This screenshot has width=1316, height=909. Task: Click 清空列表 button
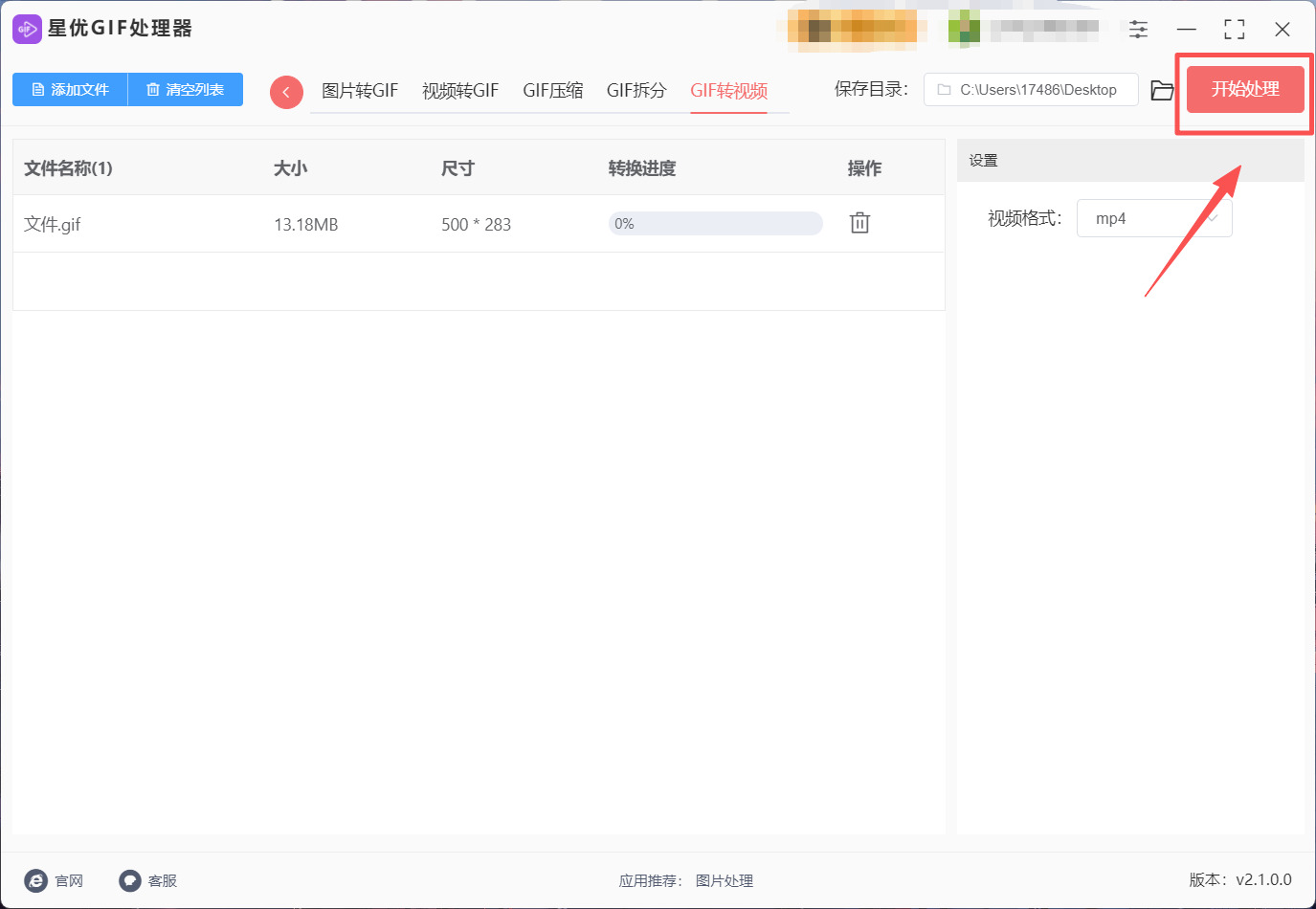click(186, 89)
